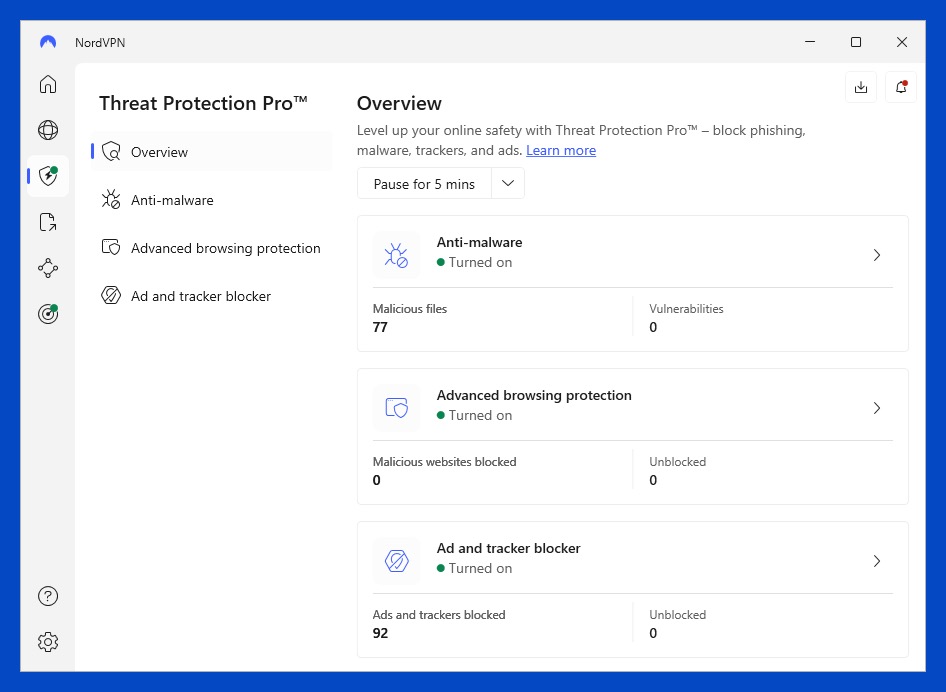Click the Advanced browsing protection card icon
The width and height of the screenshot is (946, 692).
[396, 408]
